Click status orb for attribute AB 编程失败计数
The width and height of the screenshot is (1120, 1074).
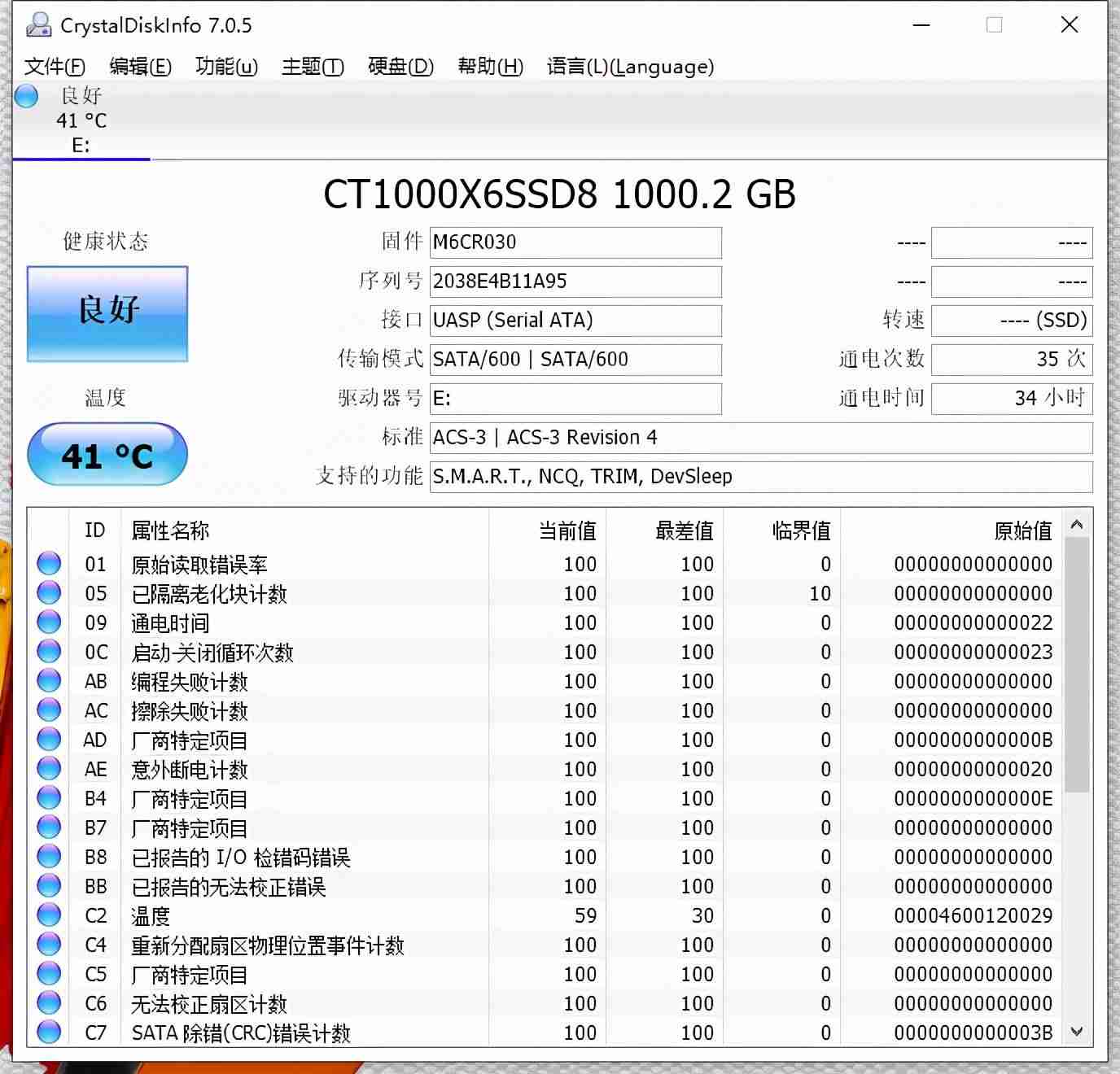(x=49, y=680)
